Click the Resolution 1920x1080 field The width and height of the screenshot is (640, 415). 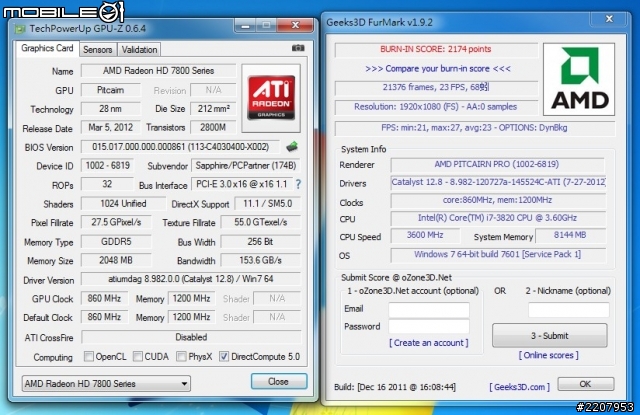tap(436, 107)
